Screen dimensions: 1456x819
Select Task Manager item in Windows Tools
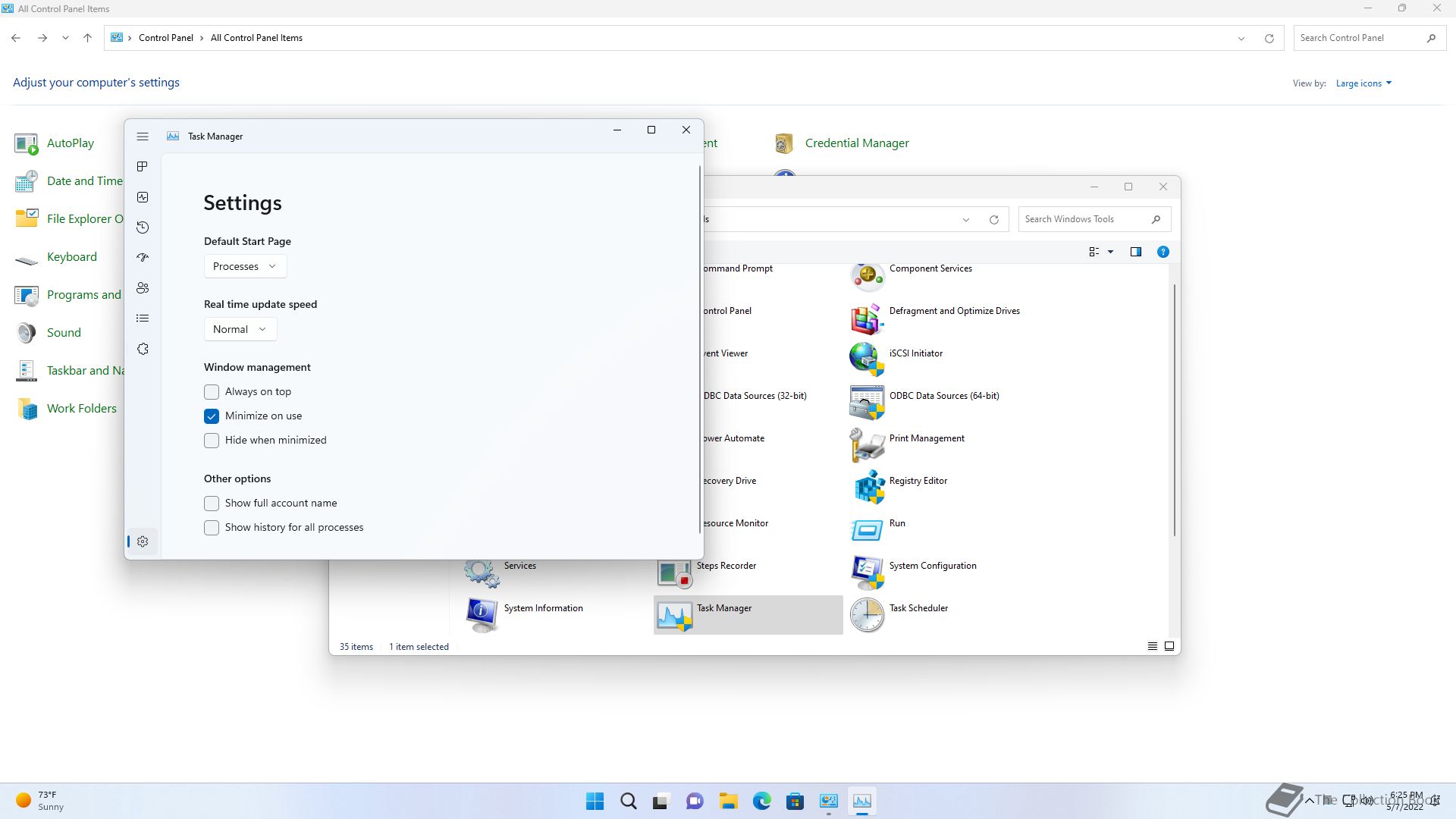[748, 615]
